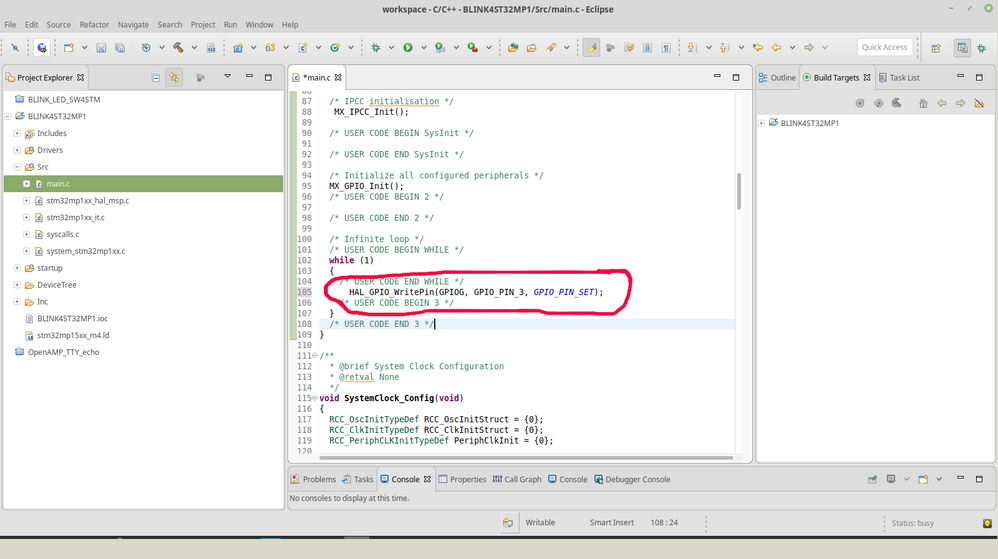Select stm32mp1xx_it.c in the project tree

click(x=75, y=217)
